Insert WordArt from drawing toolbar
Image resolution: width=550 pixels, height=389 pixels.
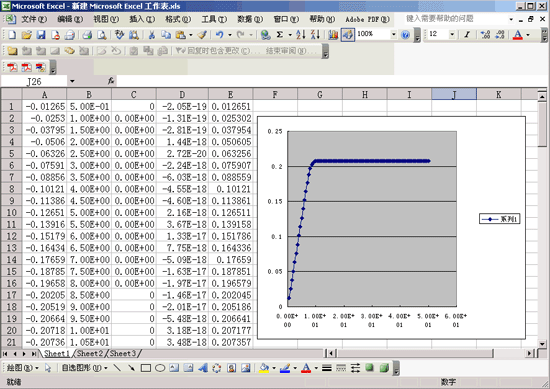[203, 368]
